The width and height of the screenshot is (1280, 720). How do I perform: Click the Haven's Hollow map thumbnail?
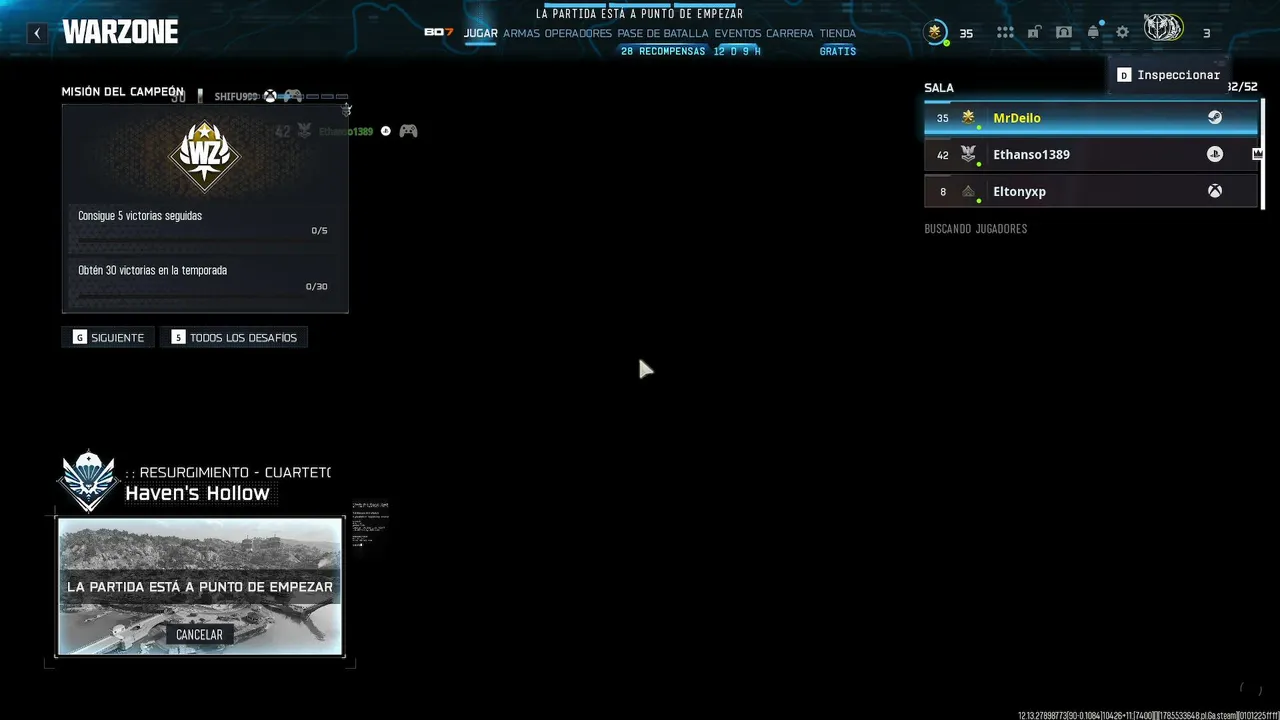(x=200, y=586)
